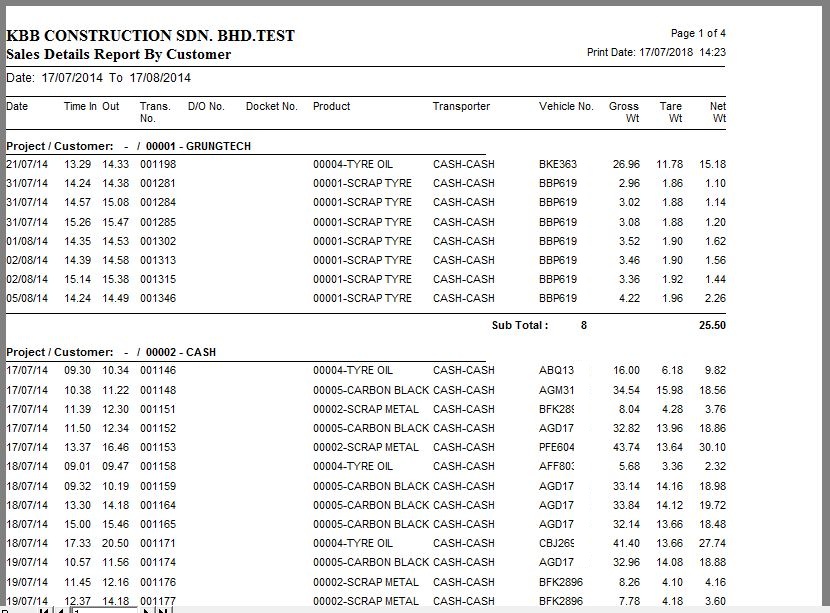This screenshot has width=830, height=613.
Task: Click the 'Transporter' column header
Action: 461,106
